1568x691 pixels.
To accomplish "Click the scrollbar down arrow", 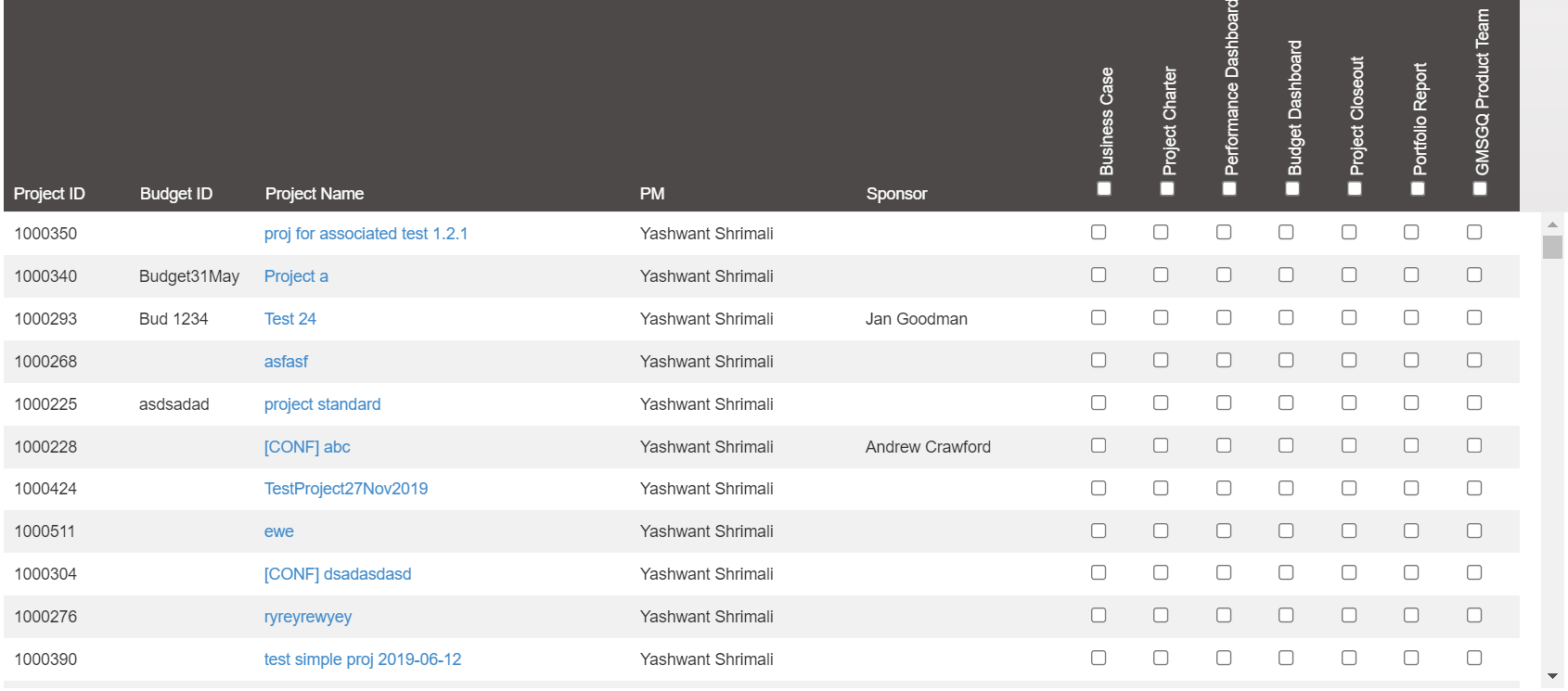I will [1552, 676].
